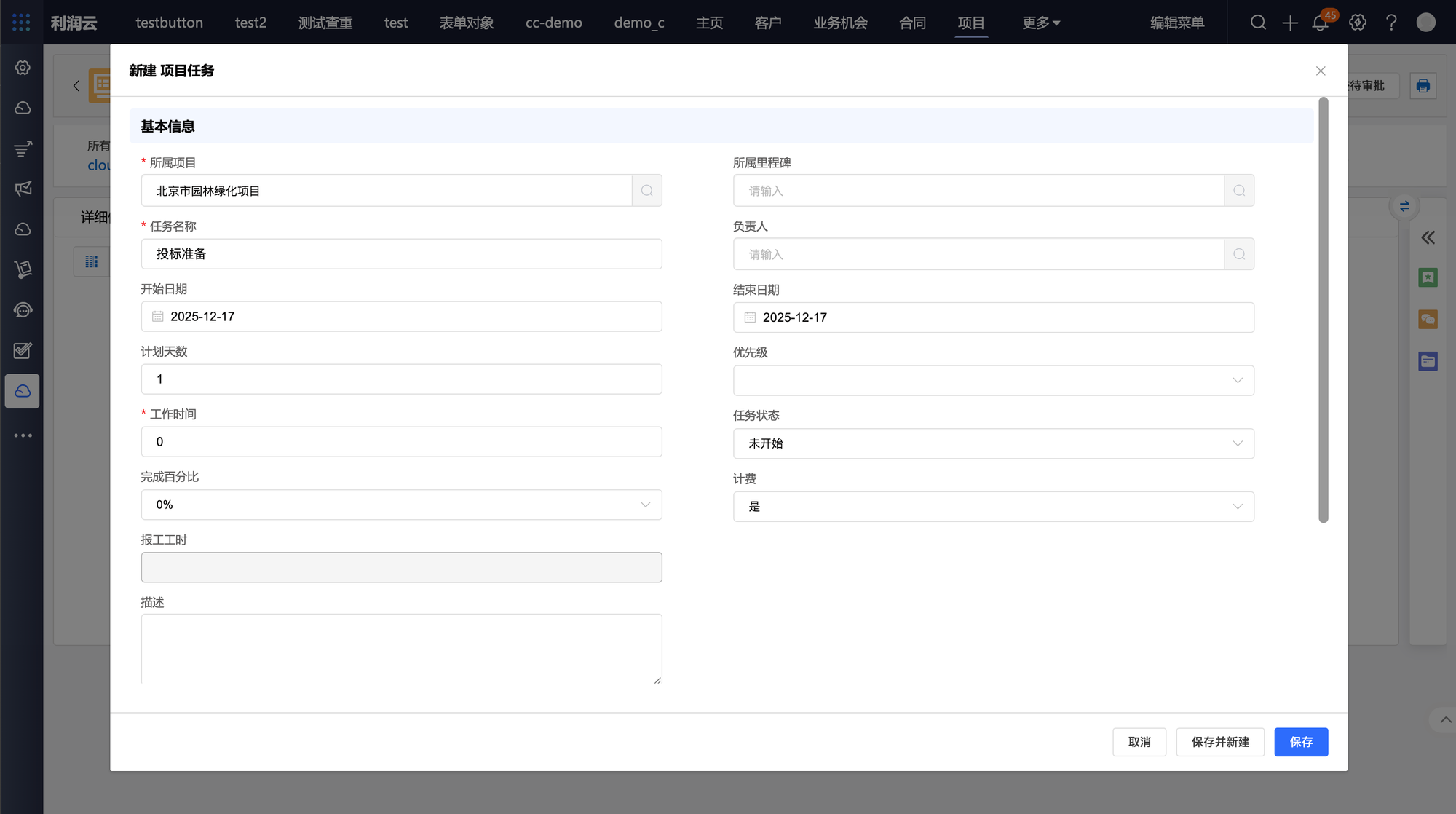Open calendar for 开始日期 field
This screenshot has height=814, width=1456.
(x=158, y=317)
